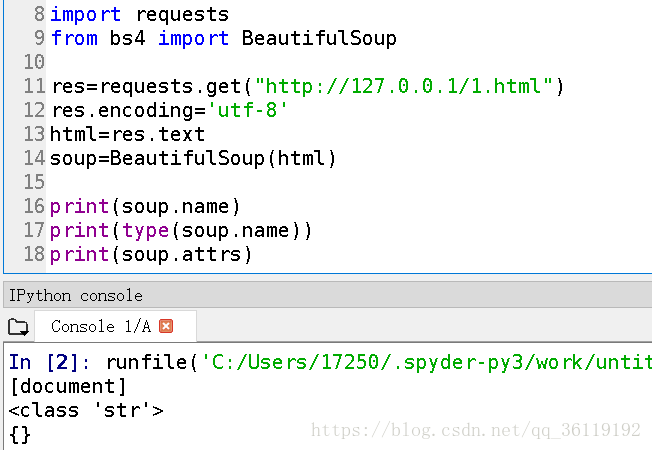The image size is (652, 450).
Task: Click line 16 print(soup.name)
Action: point(145,207)
